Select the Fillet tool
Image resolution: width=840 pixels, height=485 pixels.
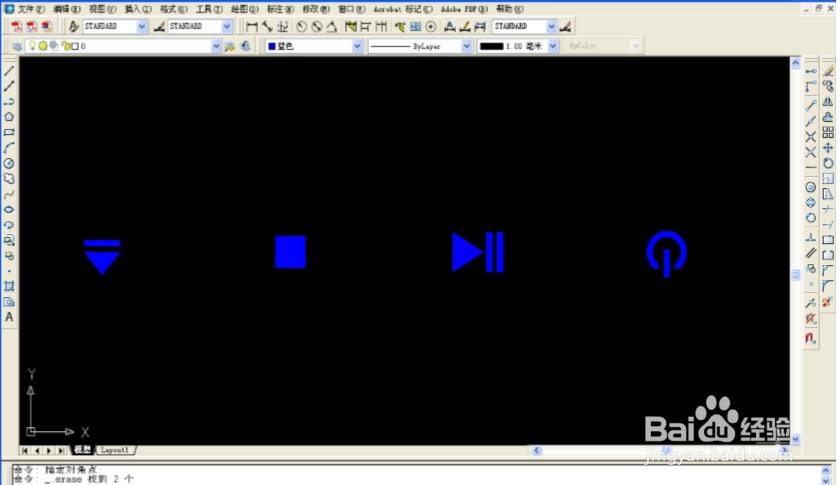[x=828, y=286]
